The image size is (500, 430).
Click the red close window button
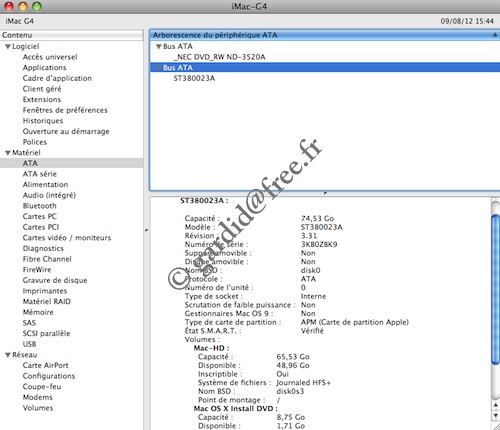coord(9,6)
